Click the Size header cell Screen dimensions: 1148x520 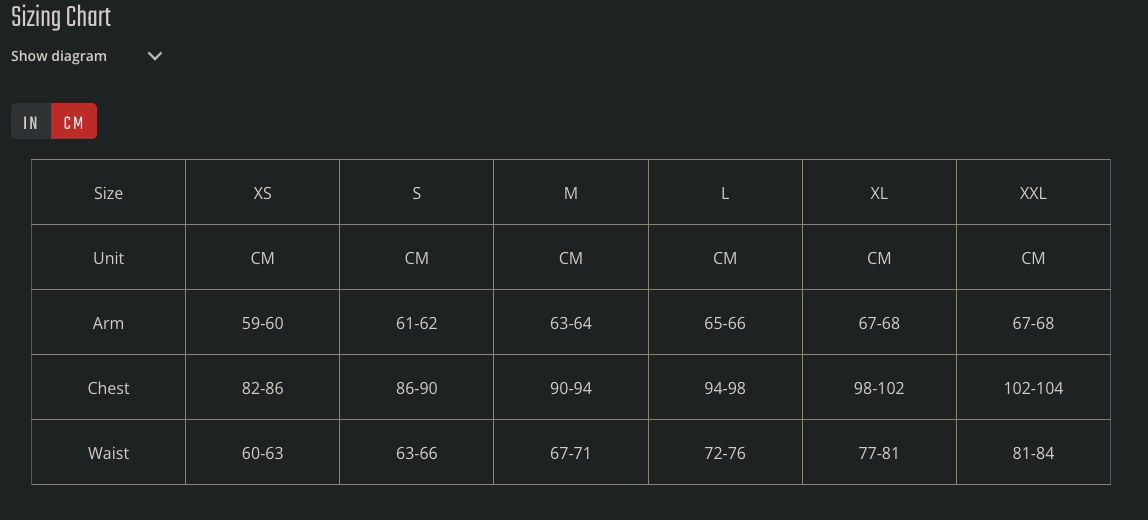[108, 193]
